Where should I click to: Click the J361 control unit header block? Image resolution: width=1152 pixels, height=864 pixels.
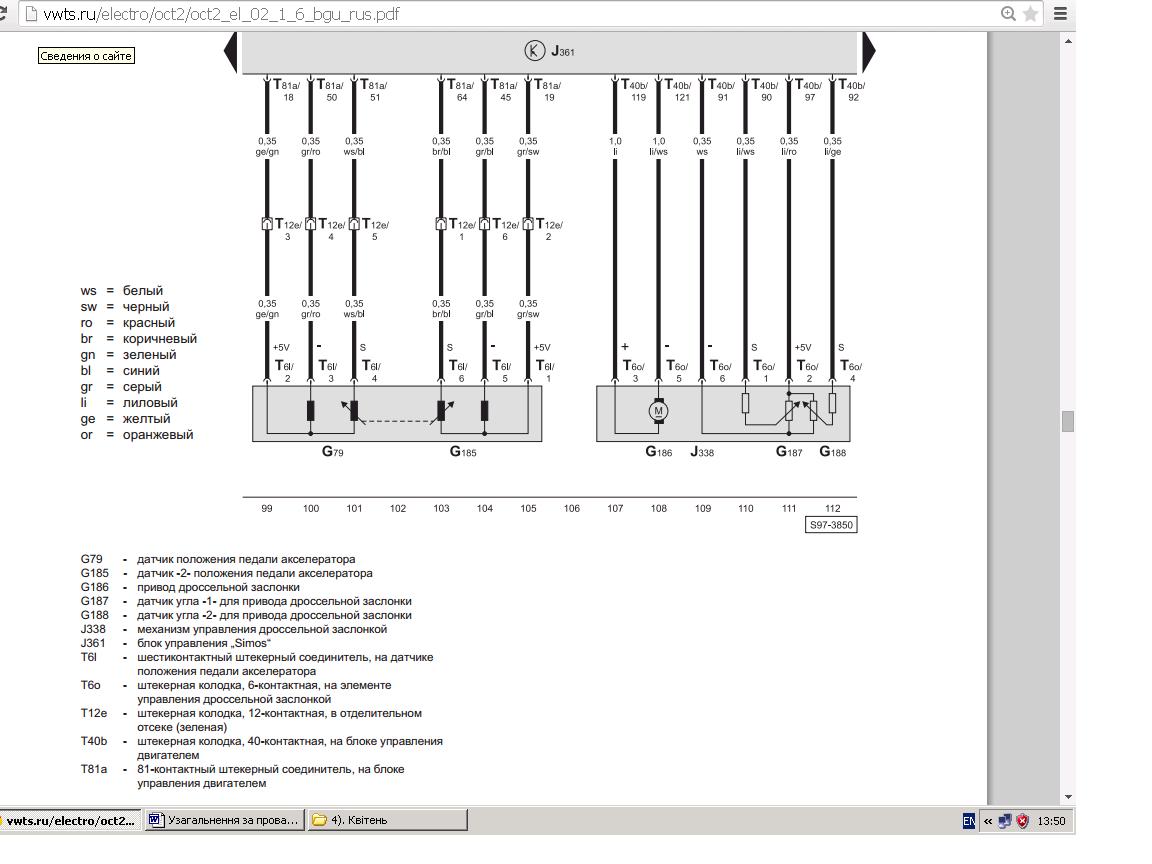point(549,52)
